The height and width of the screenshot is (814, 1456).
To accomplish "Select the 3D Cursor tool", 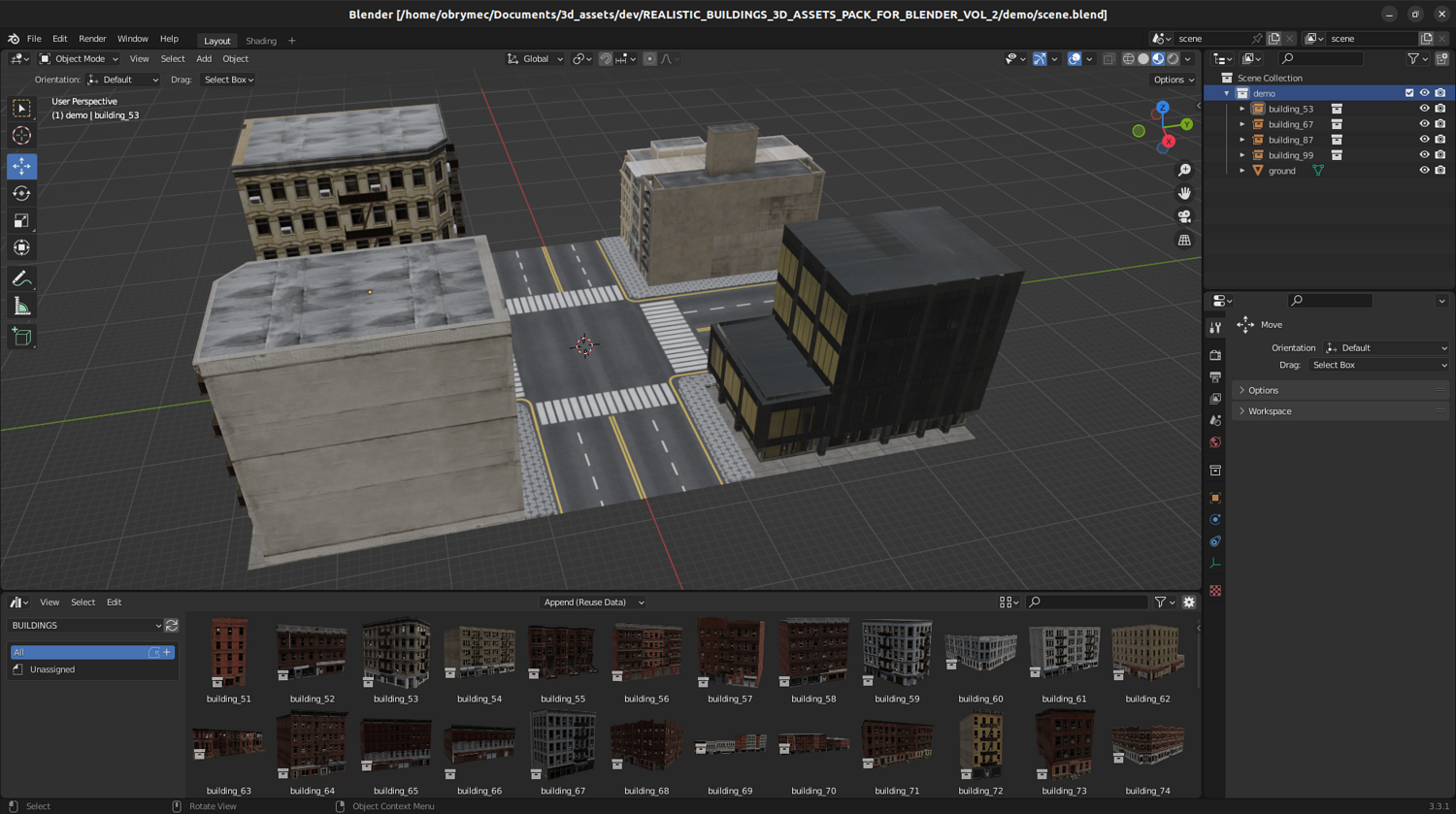I will 21,136.
